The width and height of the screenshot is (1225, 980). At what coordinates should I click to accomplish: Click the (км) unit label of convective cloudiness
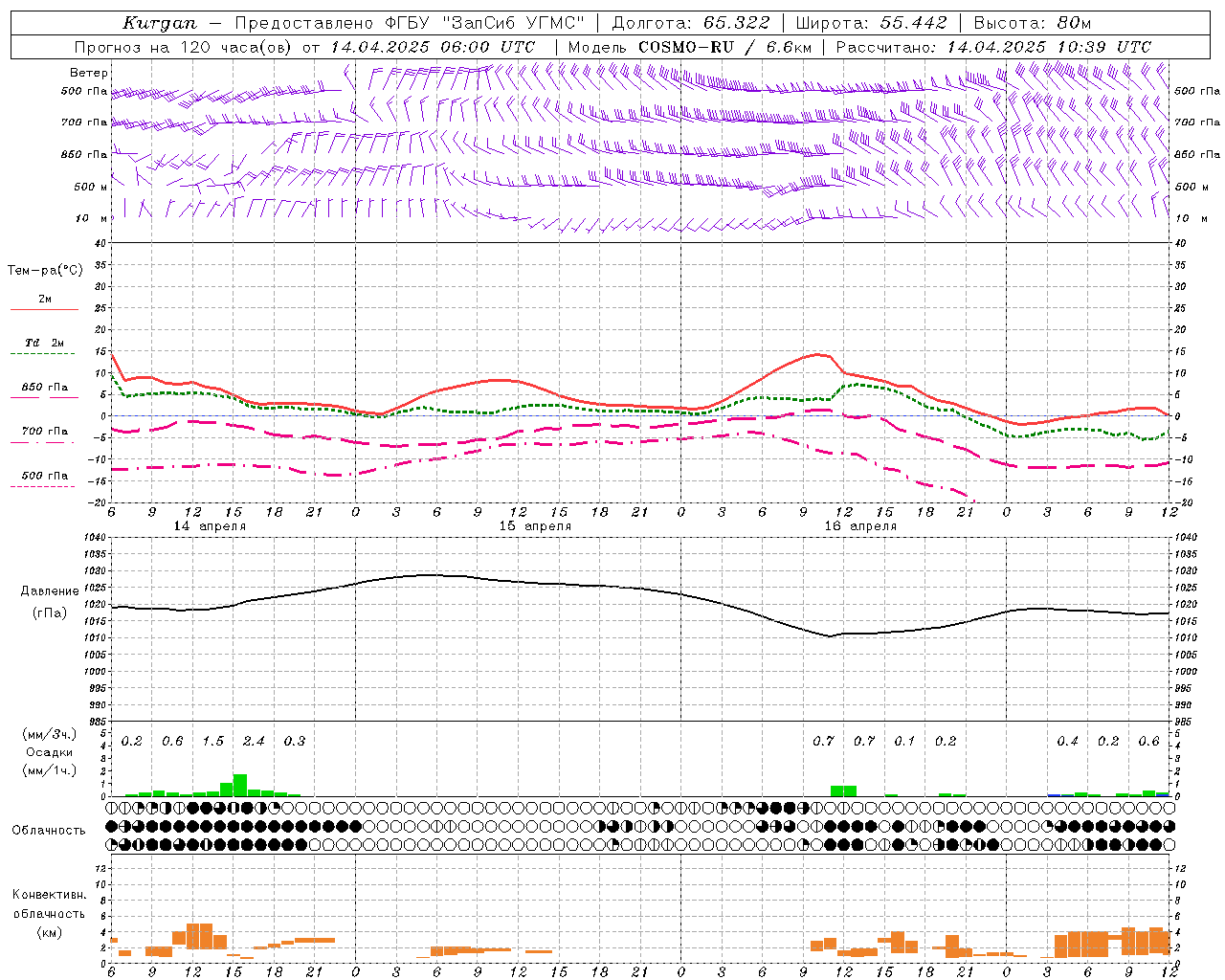(x=49, y=932)
